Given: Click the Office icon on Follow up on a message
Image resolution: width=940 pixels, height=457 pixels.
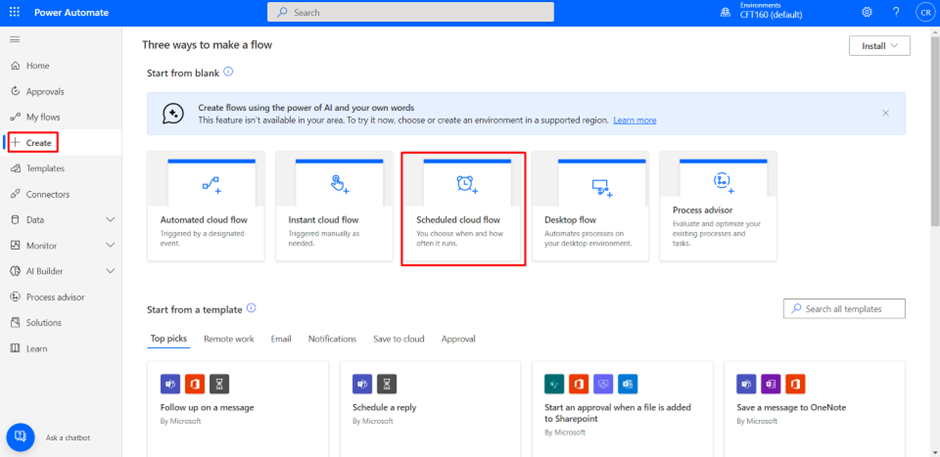Looking at the screenshot, I should point(195,383).
